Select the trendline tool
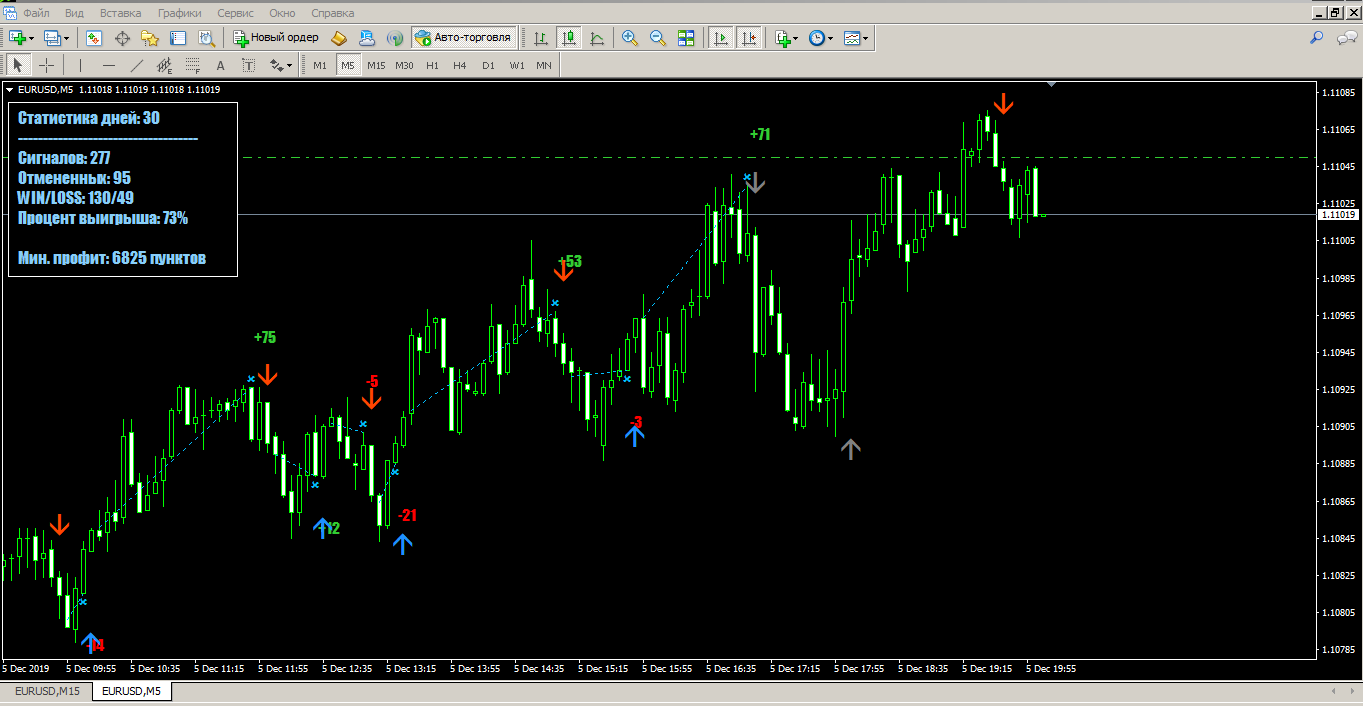The width and height of the screenshot is (1363, 706). [136, 66]
